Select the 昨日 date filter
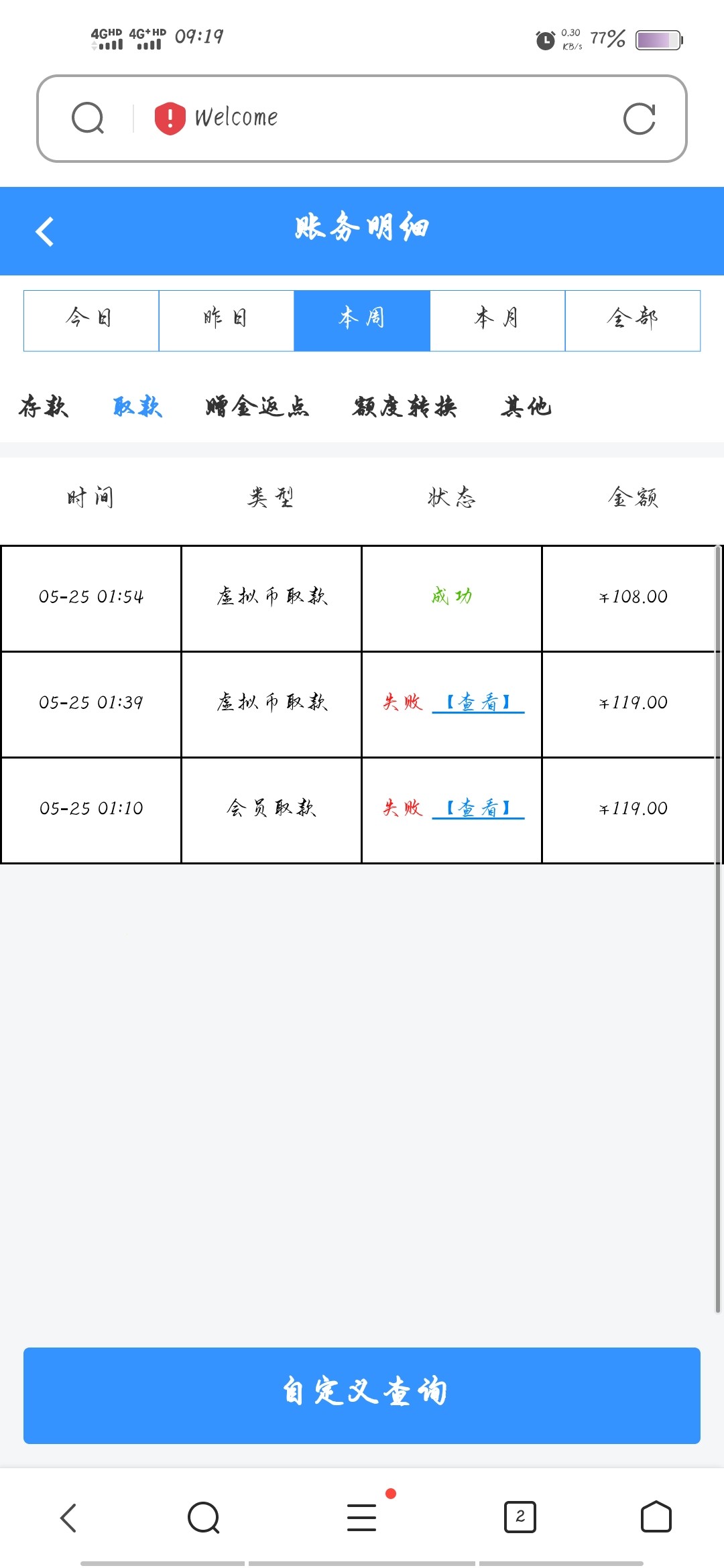 (227, 320)
